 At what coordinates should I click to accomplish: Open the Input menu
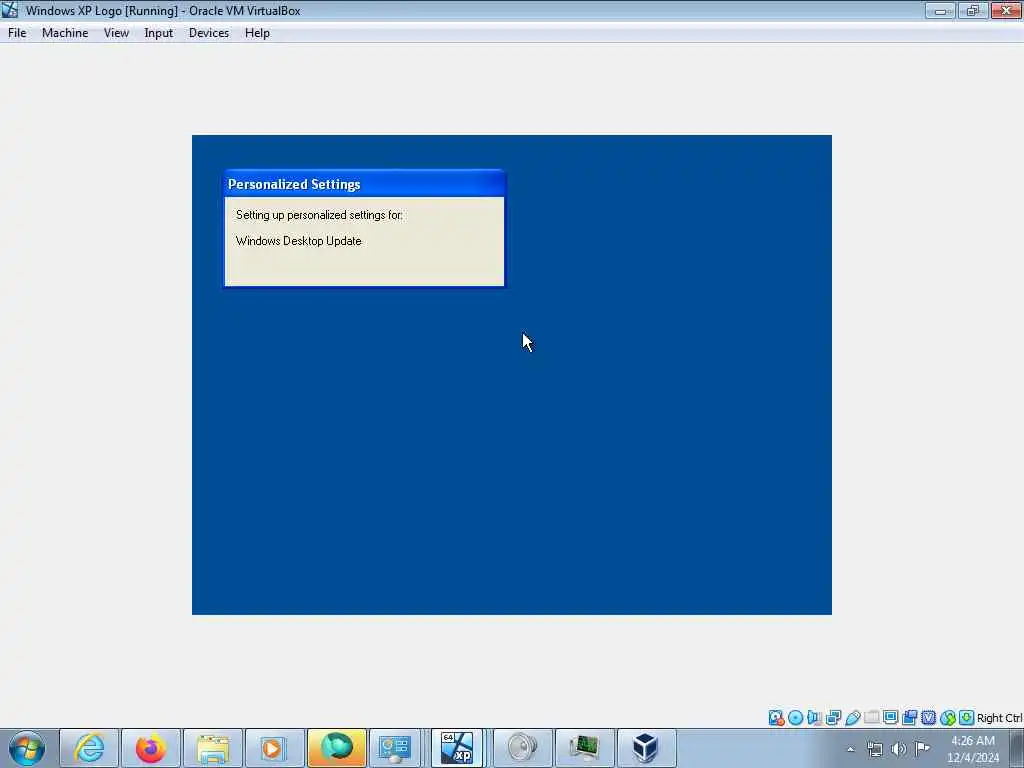click(x=158, y=33)
